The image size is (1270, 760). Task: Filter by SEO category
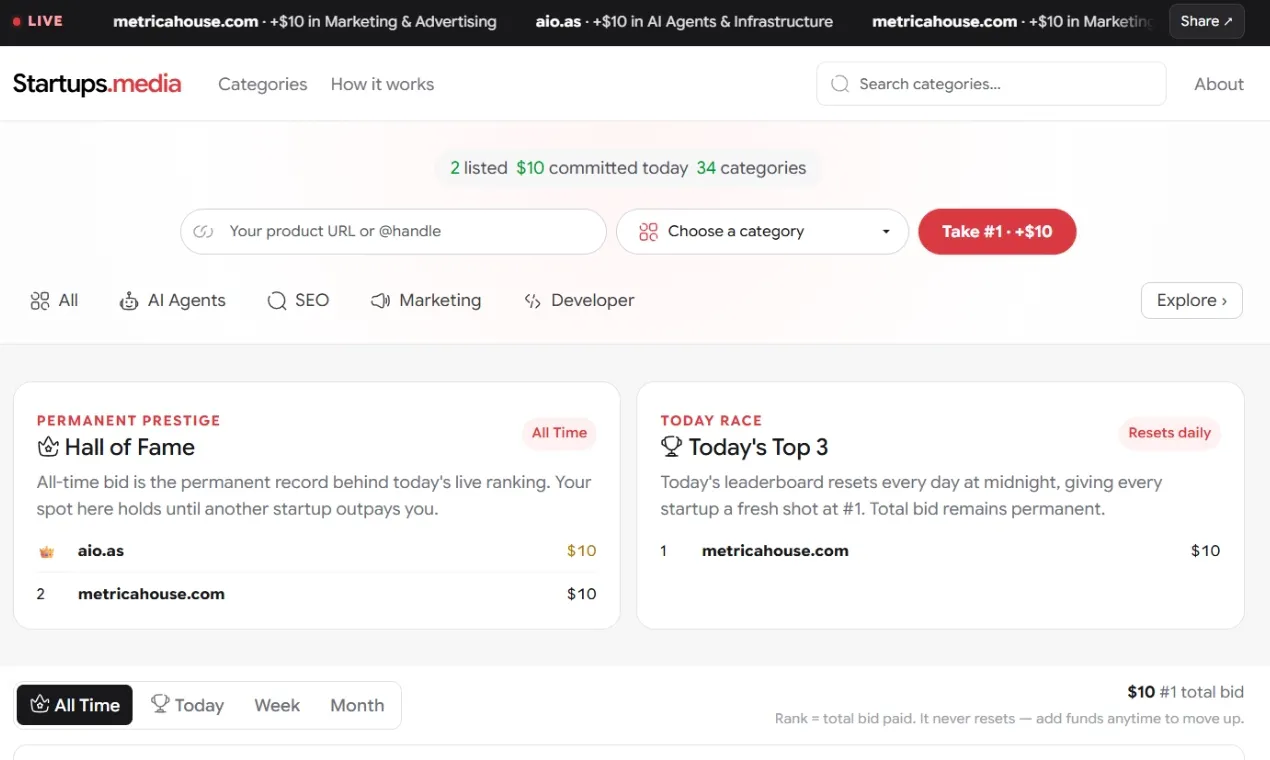[298, 300]
